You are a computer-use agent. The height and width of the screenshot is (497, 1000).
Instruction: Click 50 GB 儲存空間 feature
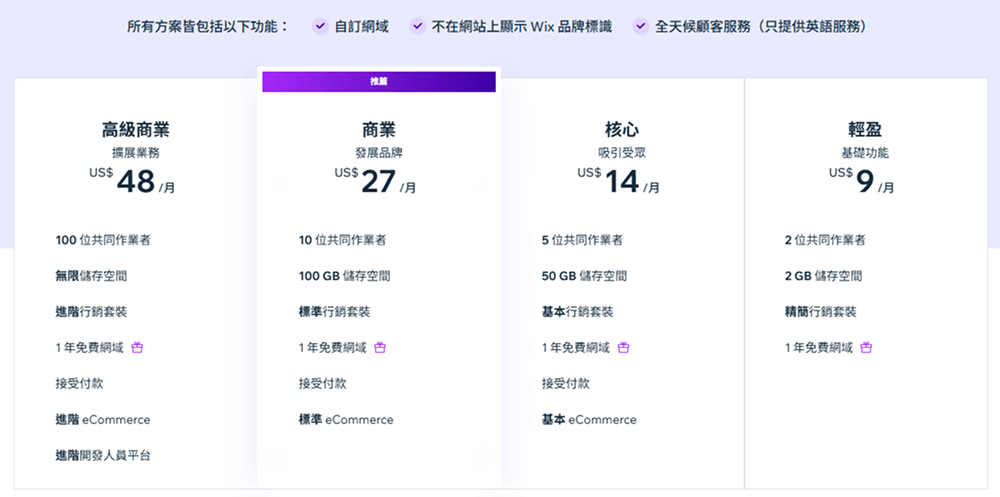pos(584,276)
